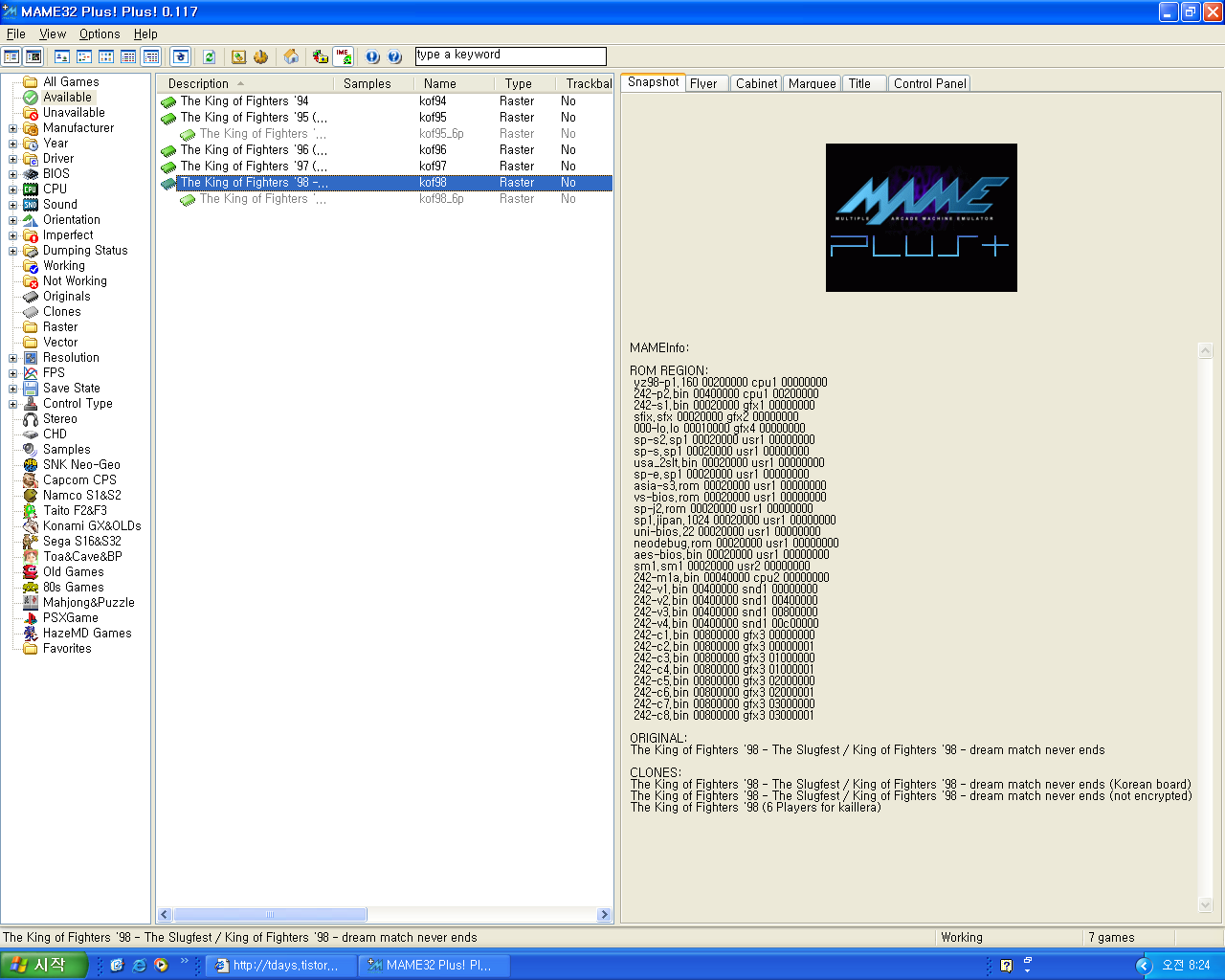Expand the Manufacturer folder
Screen dimensions: 1225x980
pos(12,128)
